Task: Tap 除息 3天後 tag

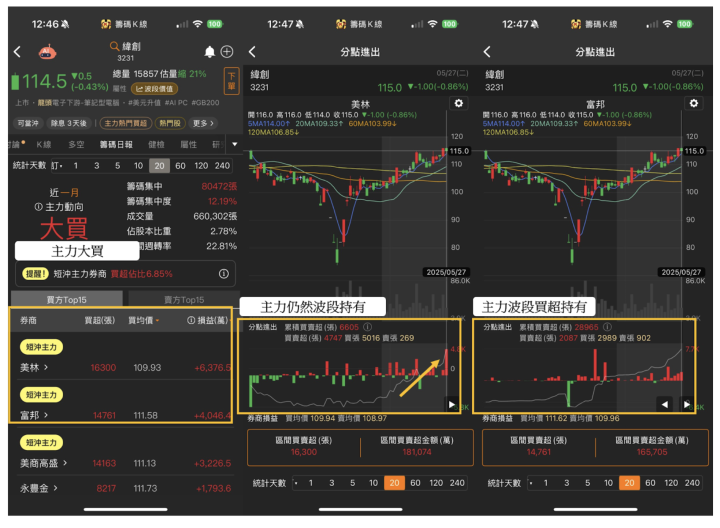Action: point(68,123)
